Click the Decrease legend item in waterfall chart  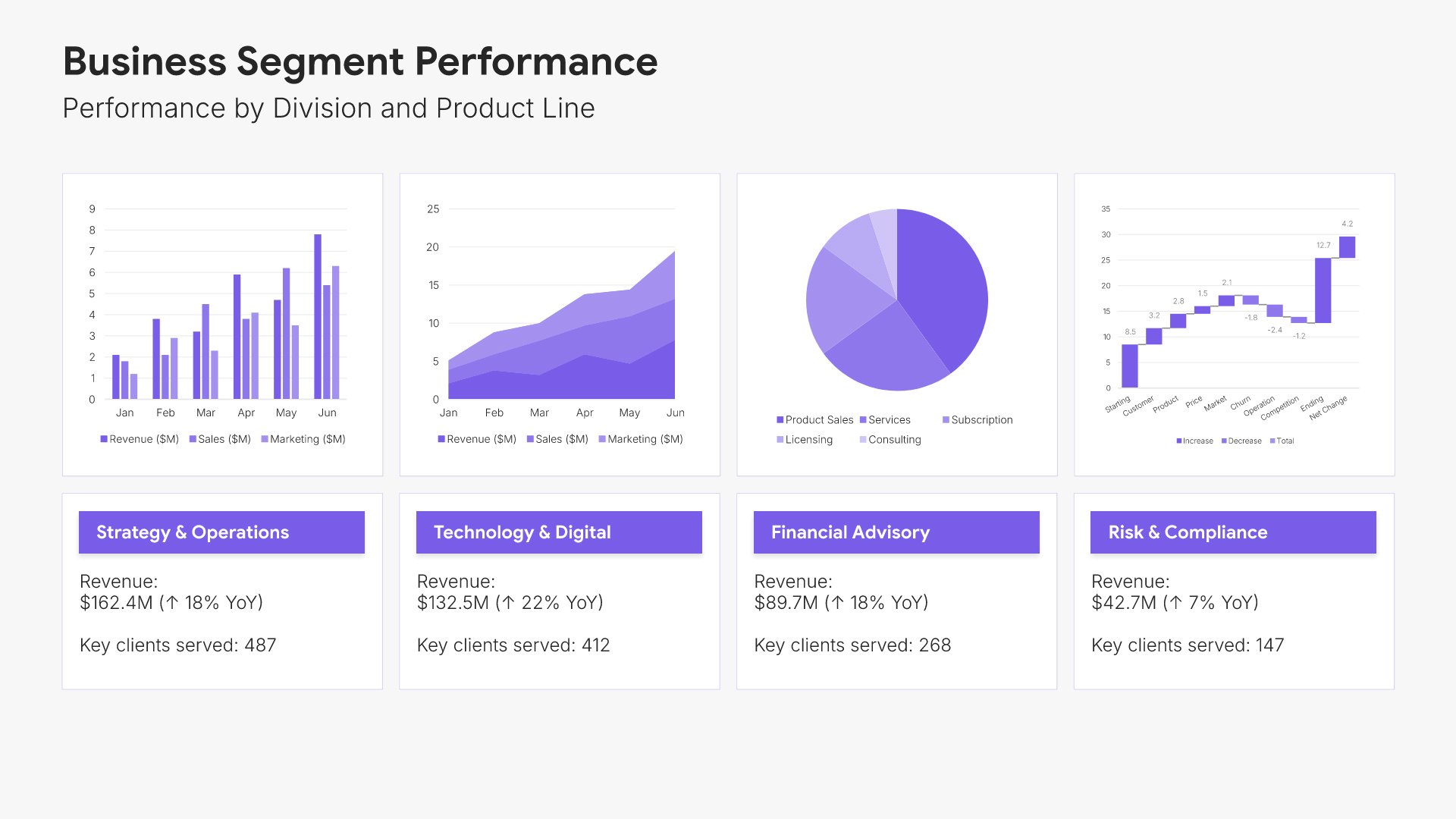click(1244, 441)
